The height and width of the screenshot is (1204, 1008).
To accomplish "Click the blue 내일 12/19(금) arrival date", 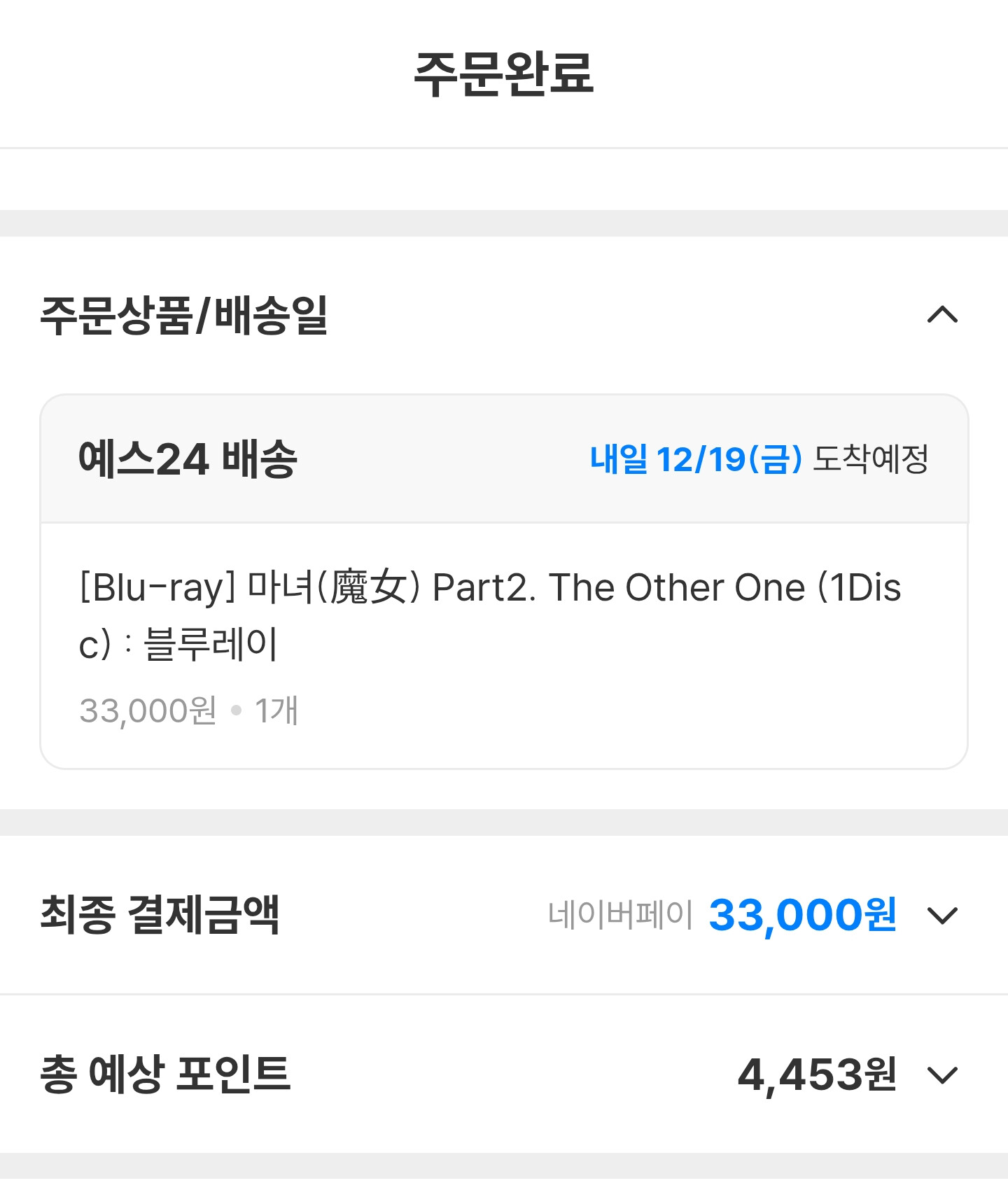I will (x=696, y=459).
